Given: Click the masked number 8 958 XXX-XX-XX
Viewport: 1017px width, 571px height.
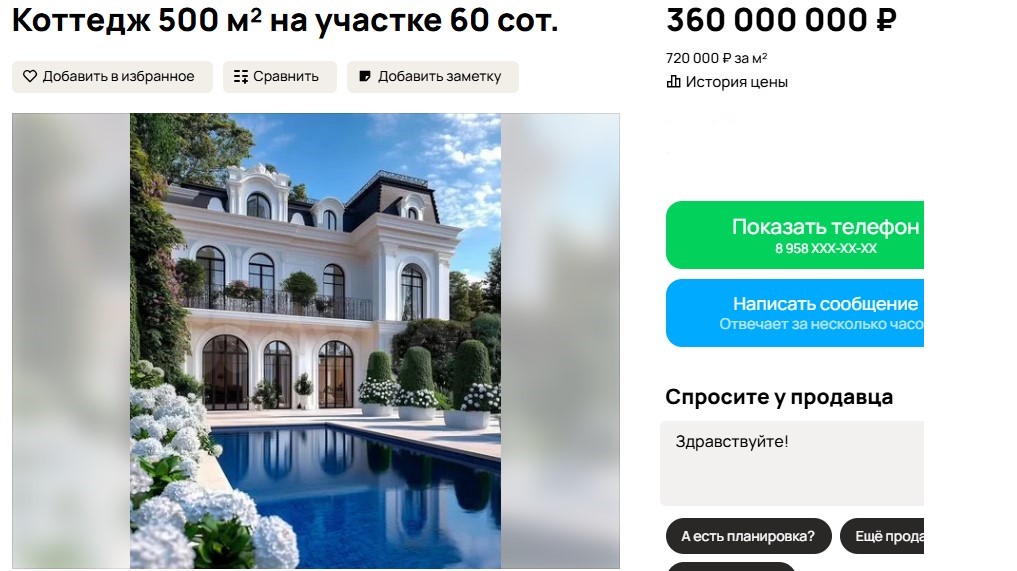Looking at the screenshot, I should [x=826, y=249].
